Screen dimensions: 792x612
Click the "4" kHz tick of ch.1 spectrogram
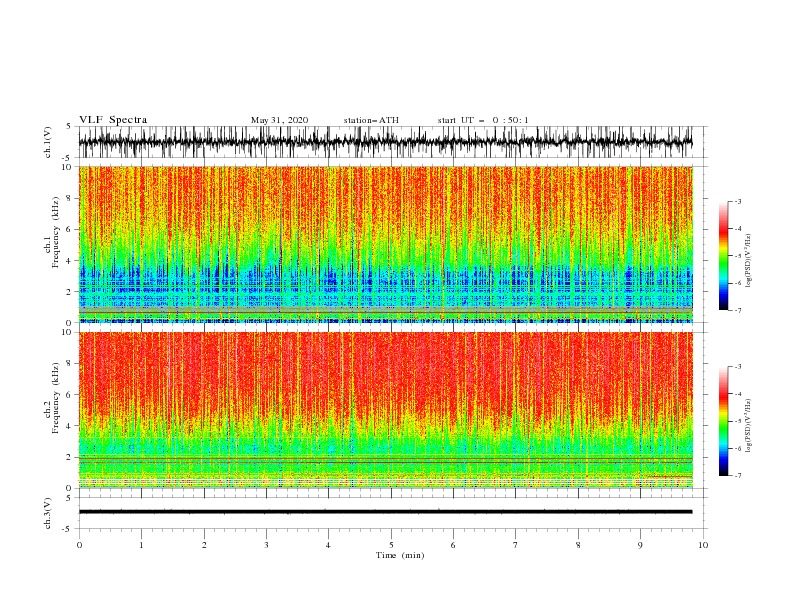click(70, 261)
